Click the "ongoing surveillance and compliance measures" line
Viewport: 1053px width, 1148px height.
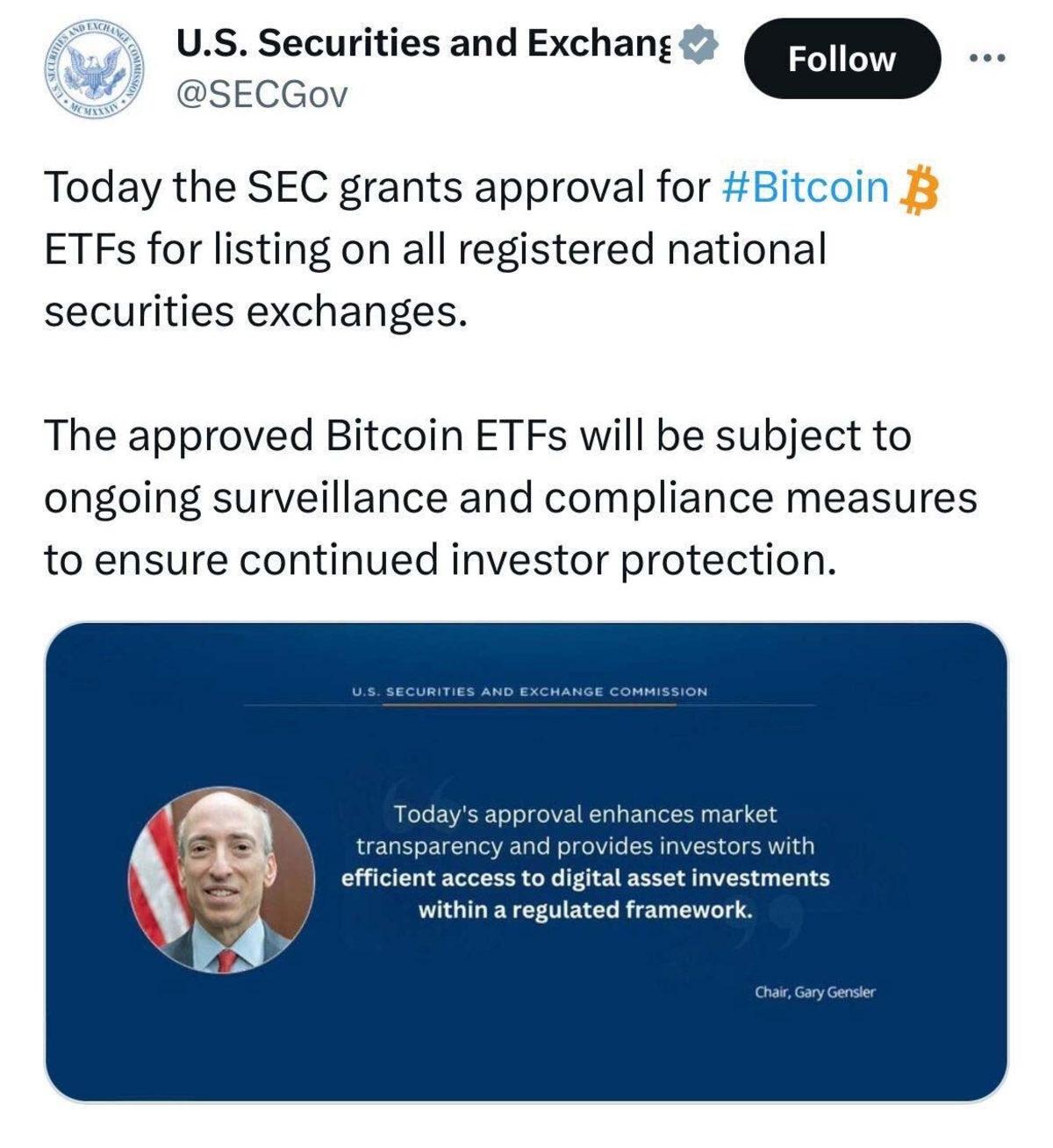[510, 498]
